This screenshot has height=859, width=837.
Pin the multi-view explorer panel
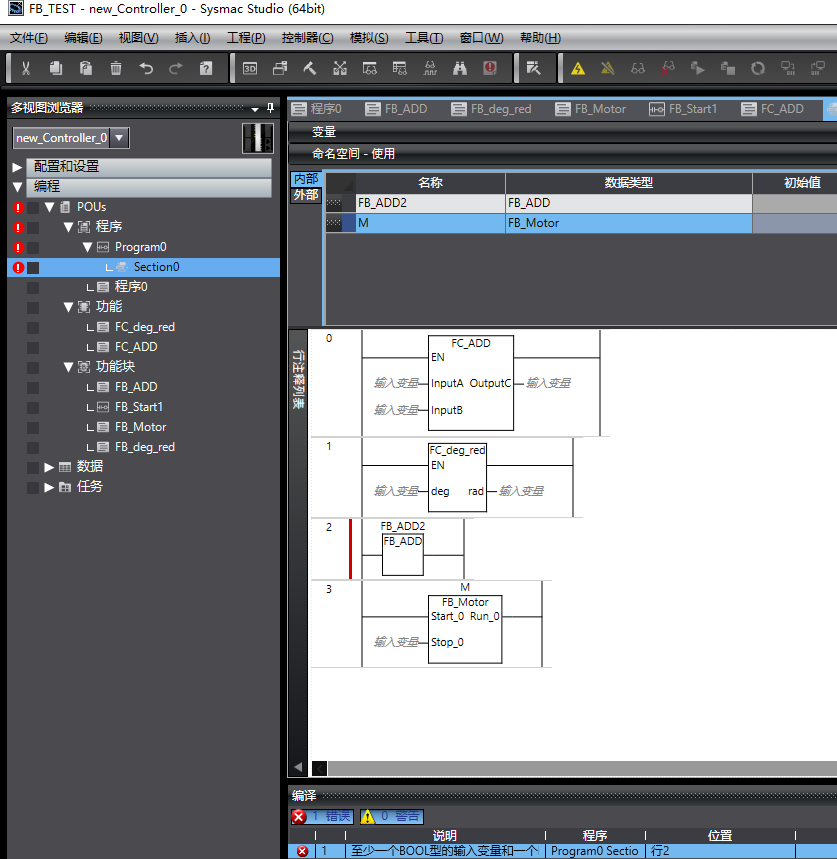point(269,108)
